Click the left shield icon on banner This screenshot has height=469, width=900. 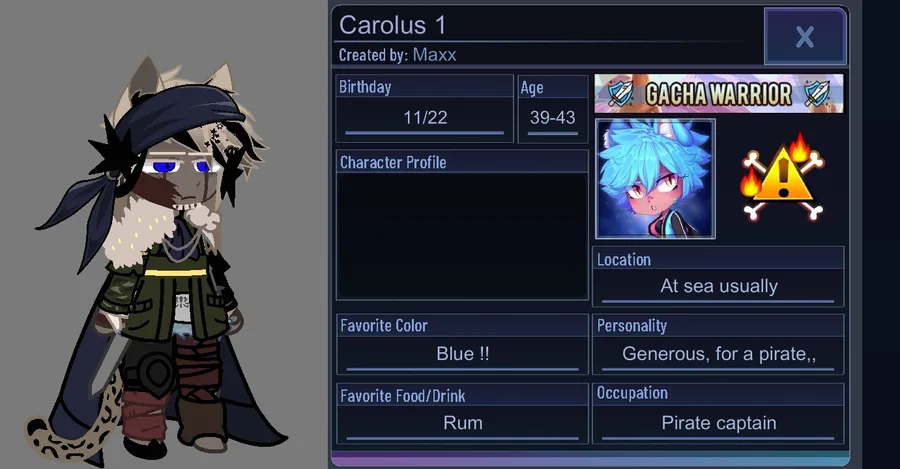[620, 94]
